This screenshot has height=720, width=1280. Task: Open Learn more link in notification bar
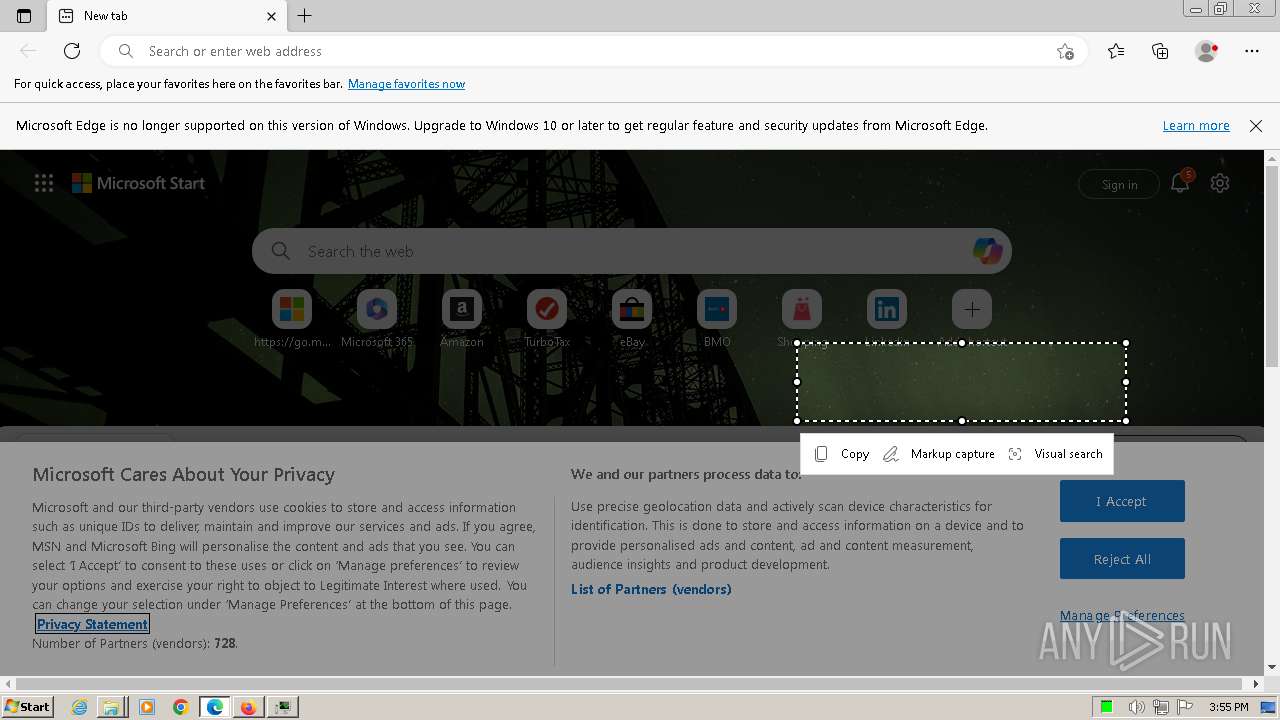tap(1196, 126)
